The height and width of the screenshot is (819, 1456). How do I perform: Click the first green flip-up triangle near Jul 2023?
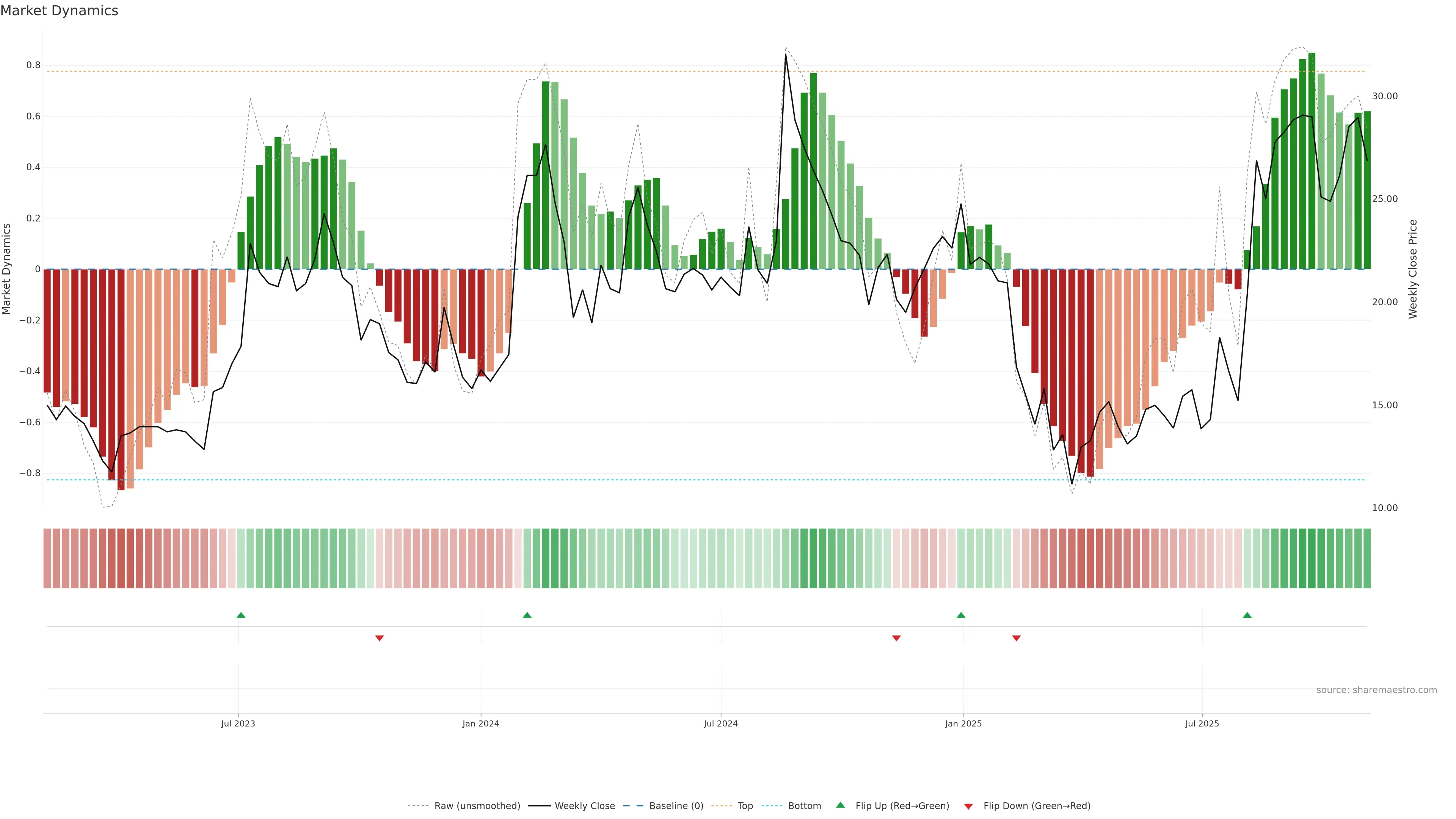tap(241, 615)
